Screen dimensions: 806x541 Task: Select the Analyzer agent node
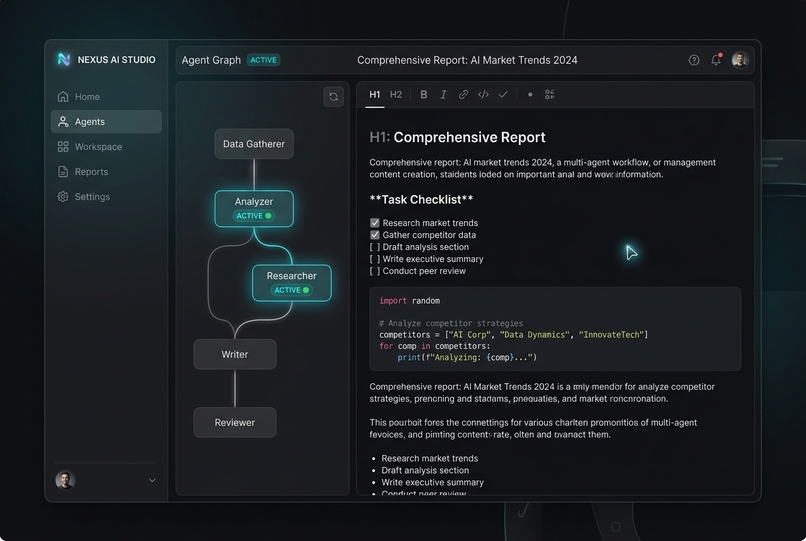(254, 208)
